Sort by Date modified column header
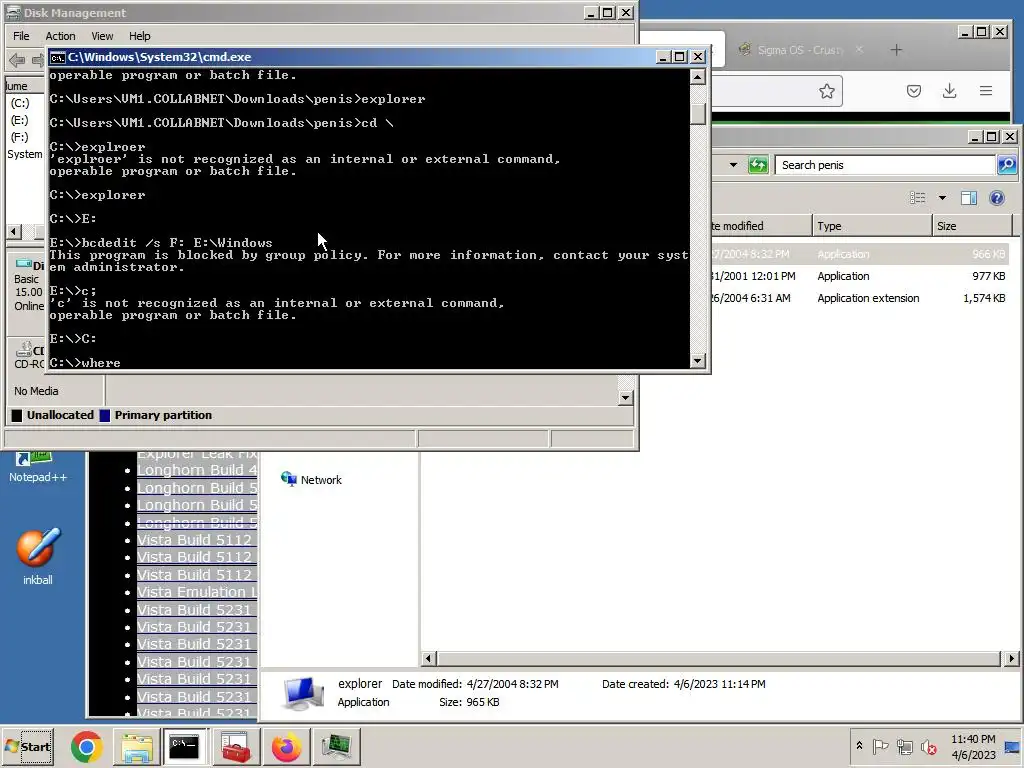 [x=761, y=226]
